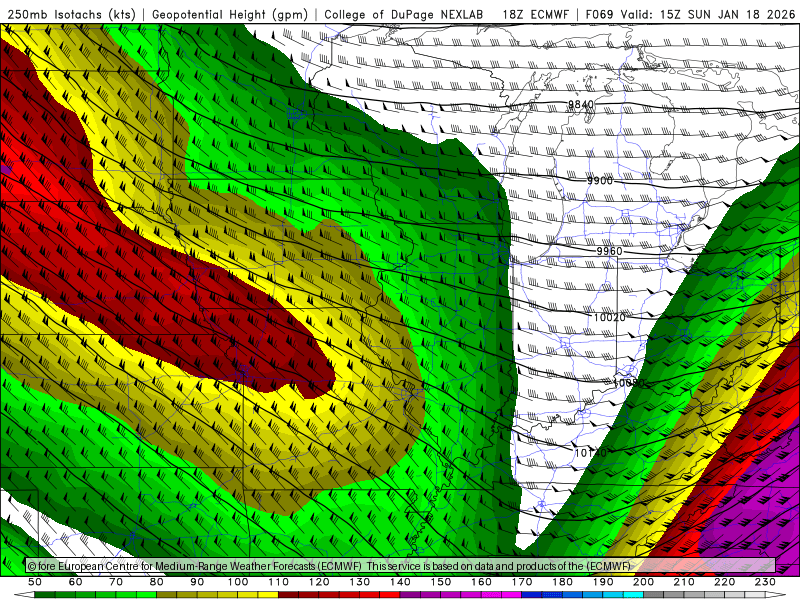Click the '18Z ECMWF' model run label

(535, 15)
